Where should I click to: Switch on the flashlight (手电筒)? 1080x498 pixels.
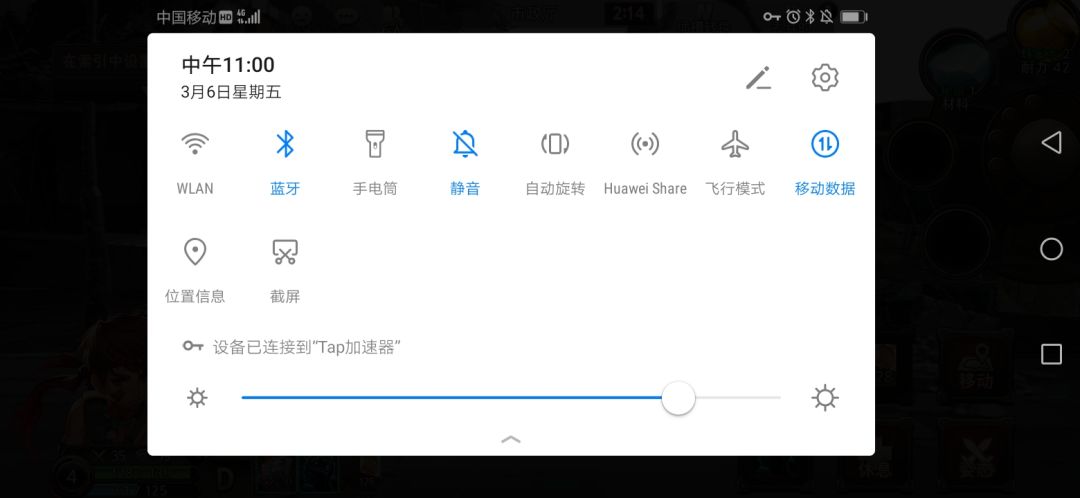[x=375, y=145]
